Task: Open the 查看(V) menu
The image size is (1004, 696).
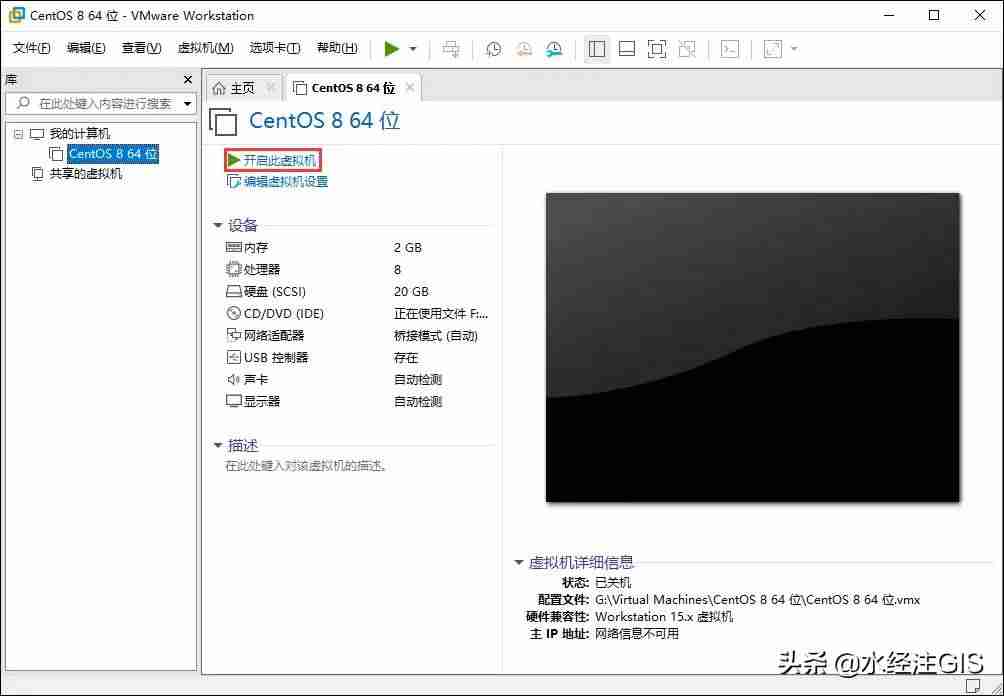Action: 141,48
